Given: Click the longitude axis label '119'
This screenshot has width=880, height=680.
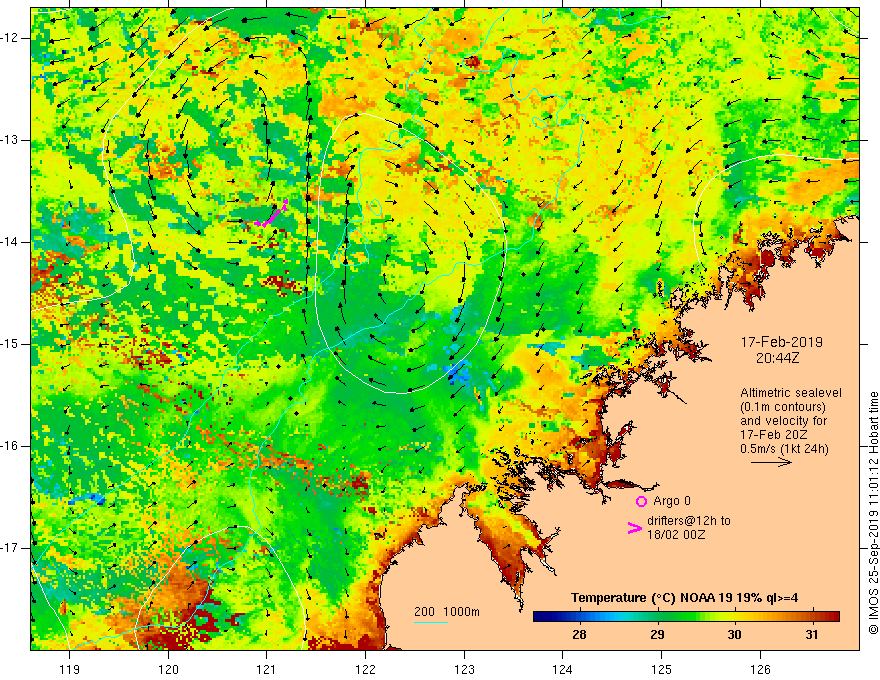Looking at the screenshot, I should pyautogui.click(x=70, y=669).
